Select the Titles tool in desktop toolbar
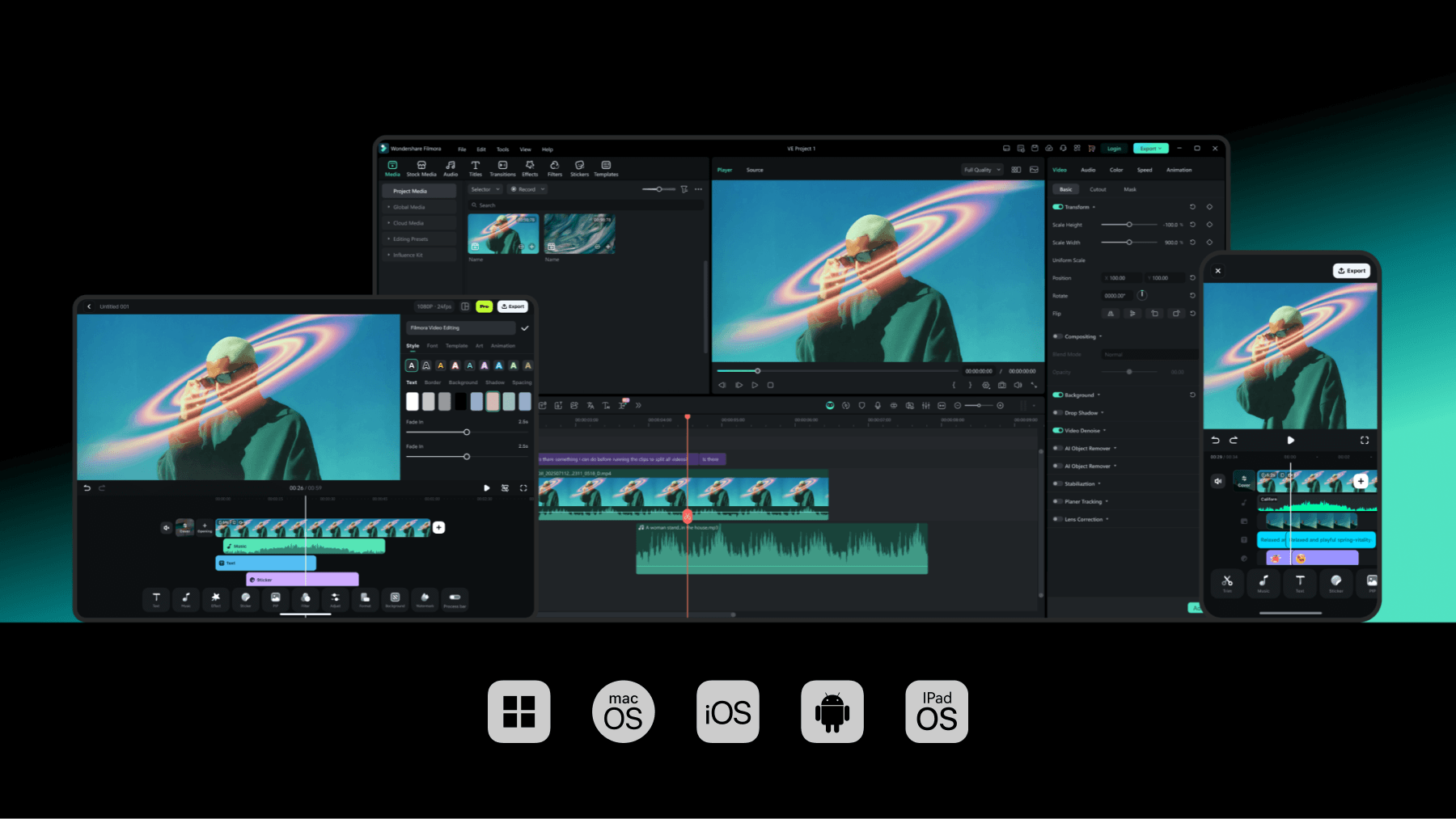1456x819 pixels. [x=476, y=168]
